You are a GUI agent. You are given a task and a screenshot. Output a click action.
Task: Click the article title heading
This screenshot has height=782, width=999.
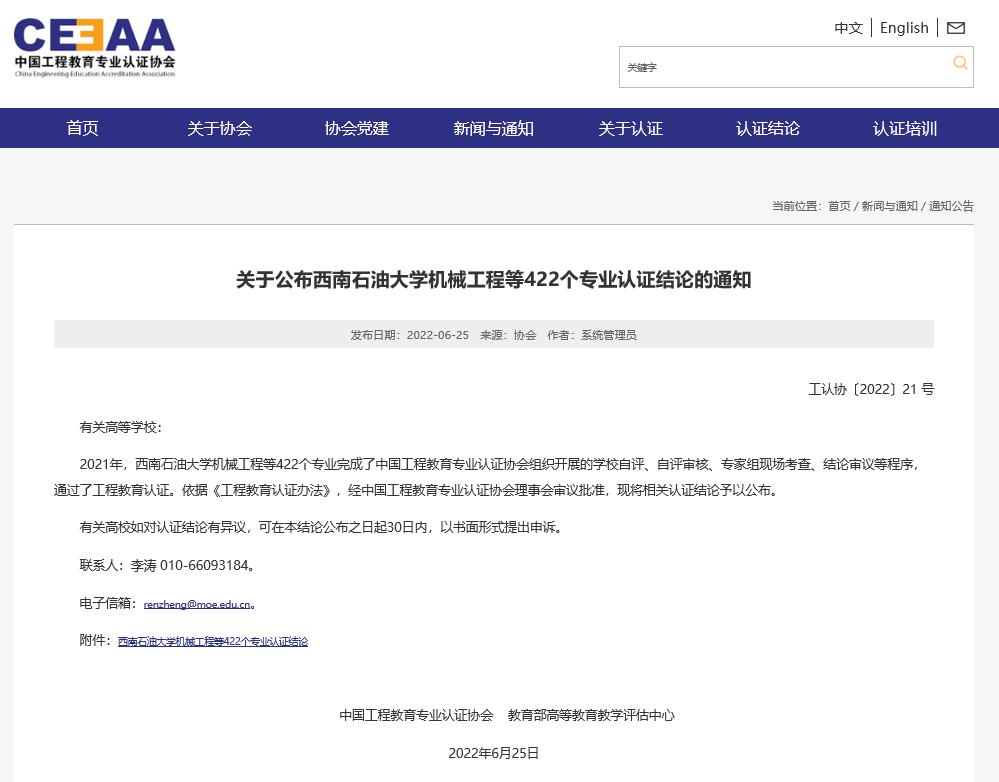pos(493,280)
